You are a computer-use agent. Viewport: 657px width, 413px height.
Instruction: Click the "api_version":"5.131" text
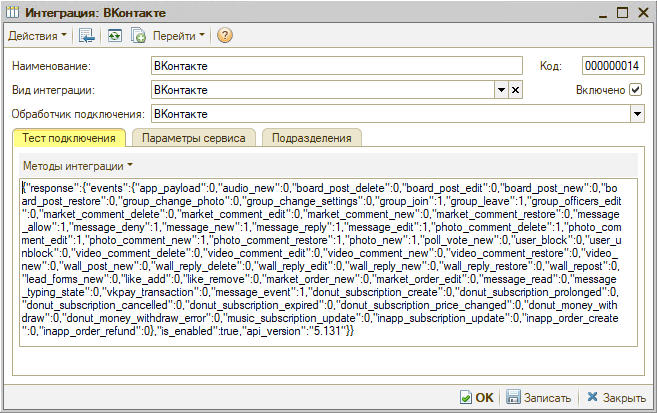295,331
